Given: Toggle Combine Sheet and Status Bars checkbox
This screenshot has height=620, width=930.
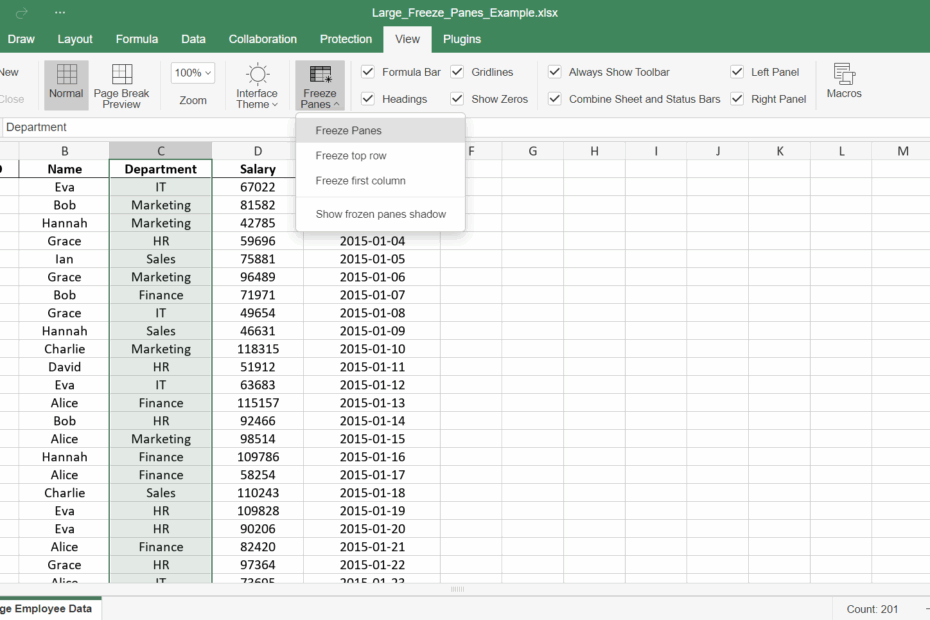Looking at the screenshot, I should (555, 98).
